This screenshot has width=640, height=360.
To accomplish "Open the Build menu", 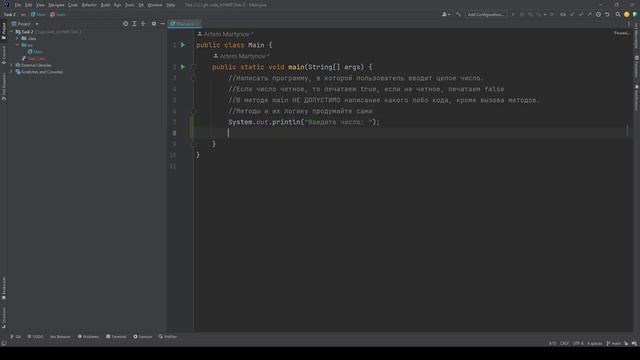I will point(105,5).
